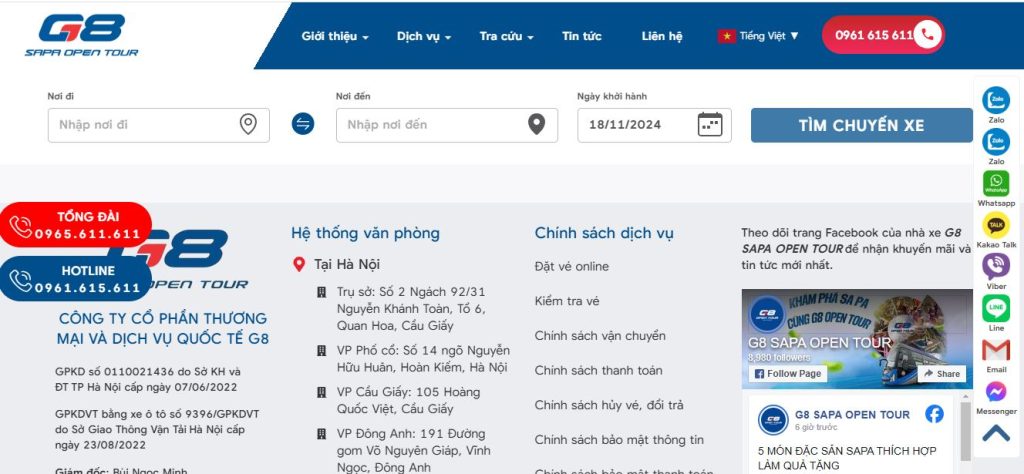Click the G8 avatar in Facebook post
Image resolution: width=1024 pixels, height=474 pixels.
[x=773, y=420]
